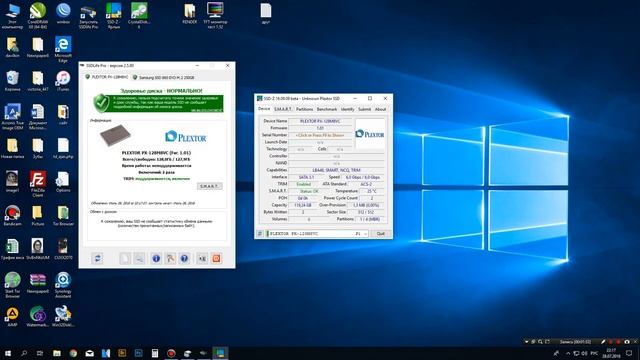Open the Benchmark tab in SSD-Z

point(327,109)
